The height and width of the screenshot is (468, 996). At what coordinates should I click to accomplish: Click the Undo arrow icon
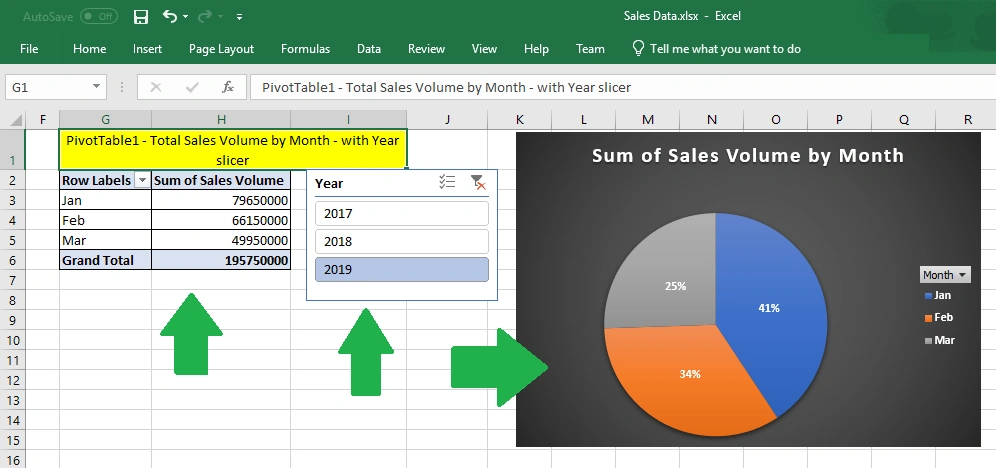coord(169,17)
